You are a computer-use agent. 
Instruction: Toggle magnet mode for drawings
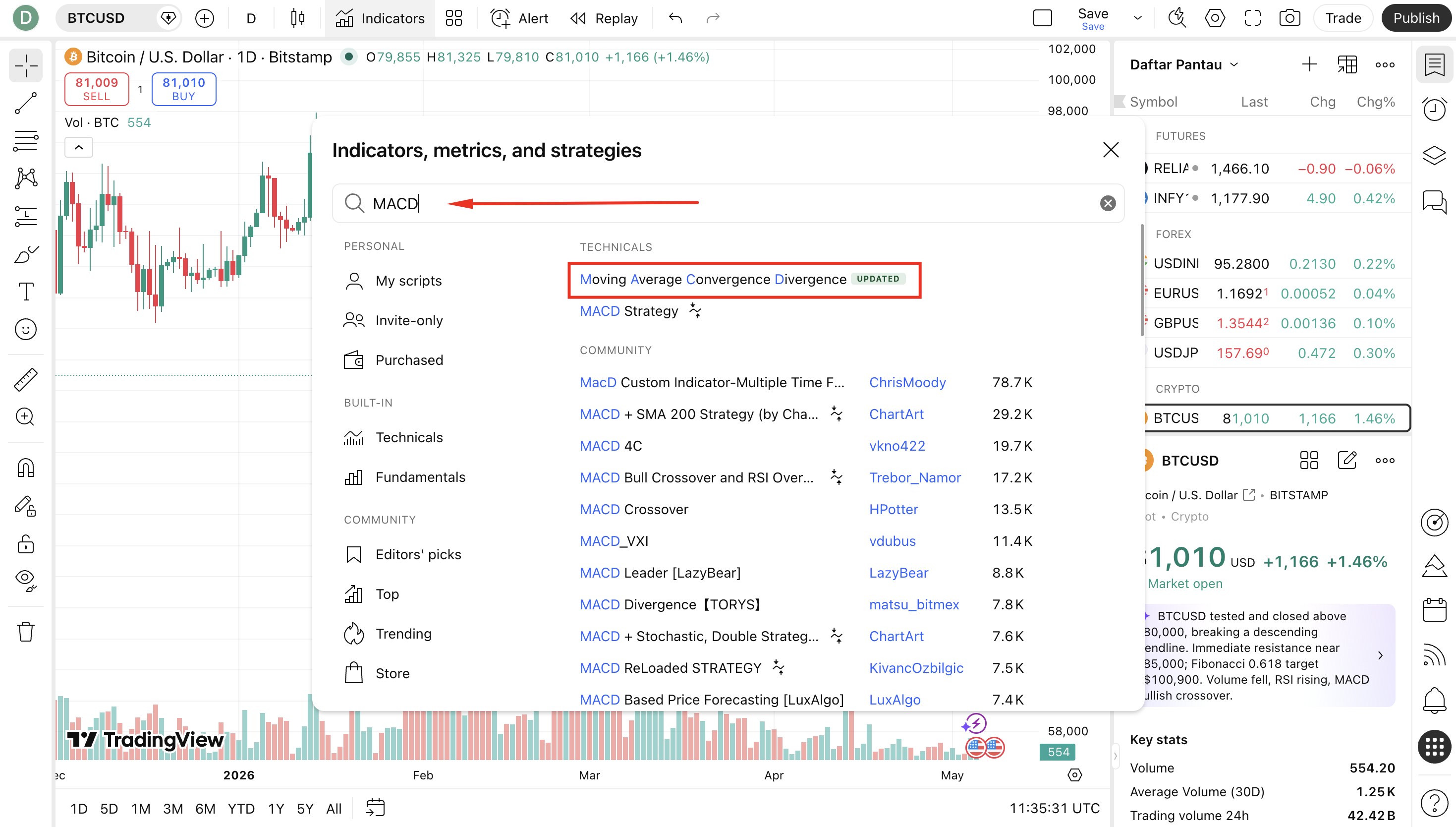[x=26, y=468]
